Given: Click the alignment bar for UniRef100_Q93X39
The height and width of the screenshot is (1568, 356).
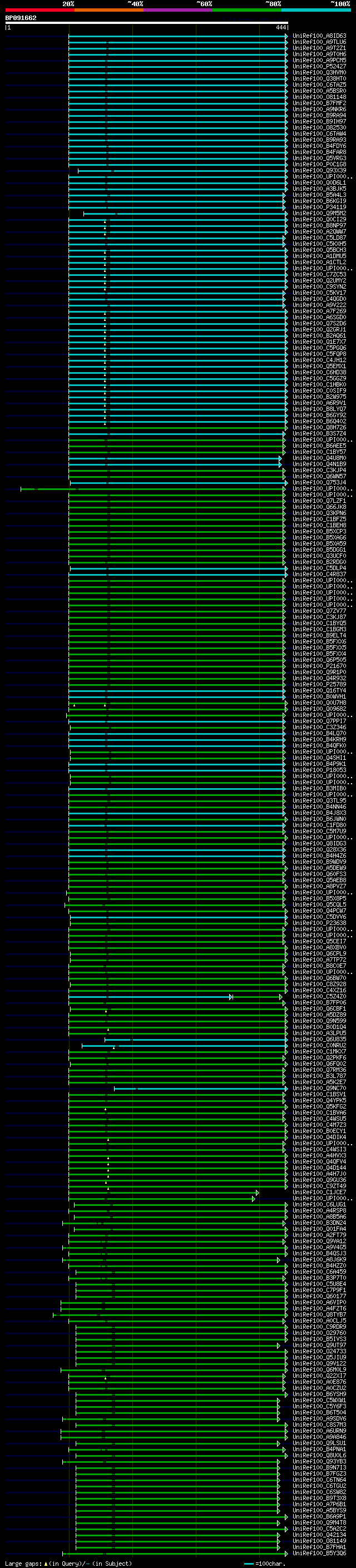Looking at the screenshot, I should (182, 171).
